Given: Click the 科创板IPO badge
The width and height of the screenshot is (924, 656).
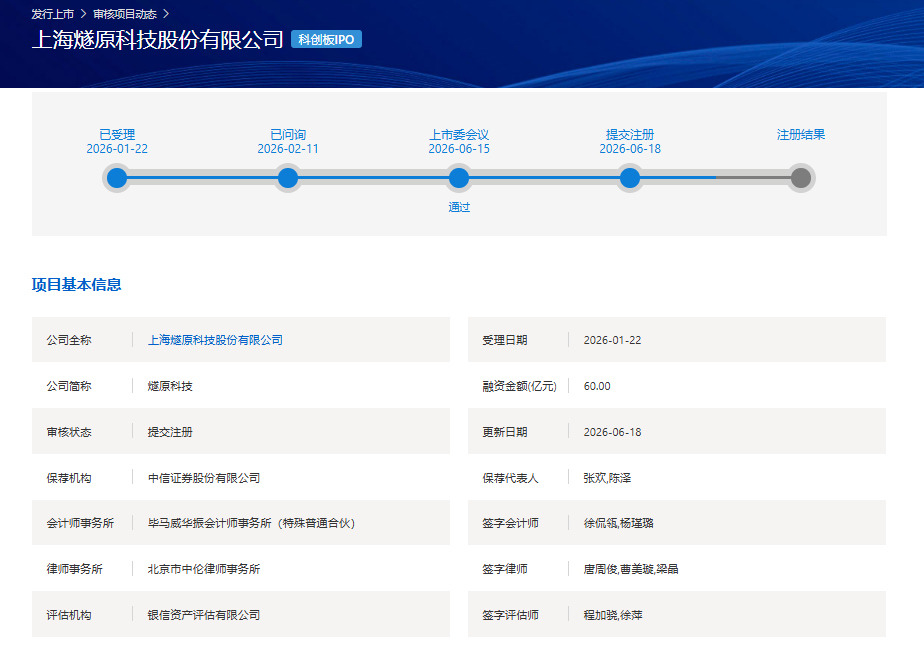Looking at the screenshot, I should (x=326, y=39).
